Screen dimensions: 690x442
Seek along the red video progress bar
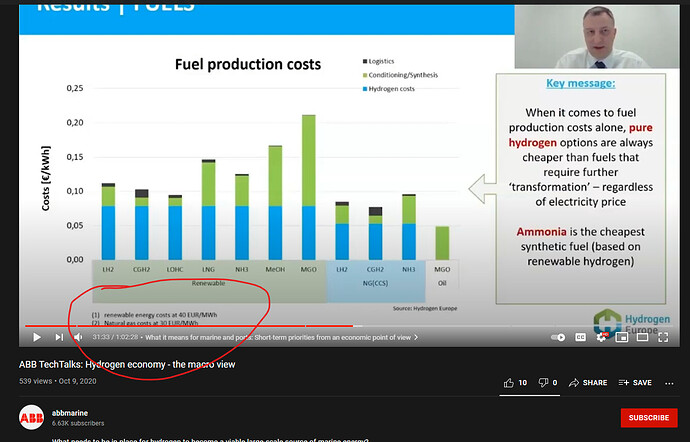pyautogui.click(x=189, y=326)
